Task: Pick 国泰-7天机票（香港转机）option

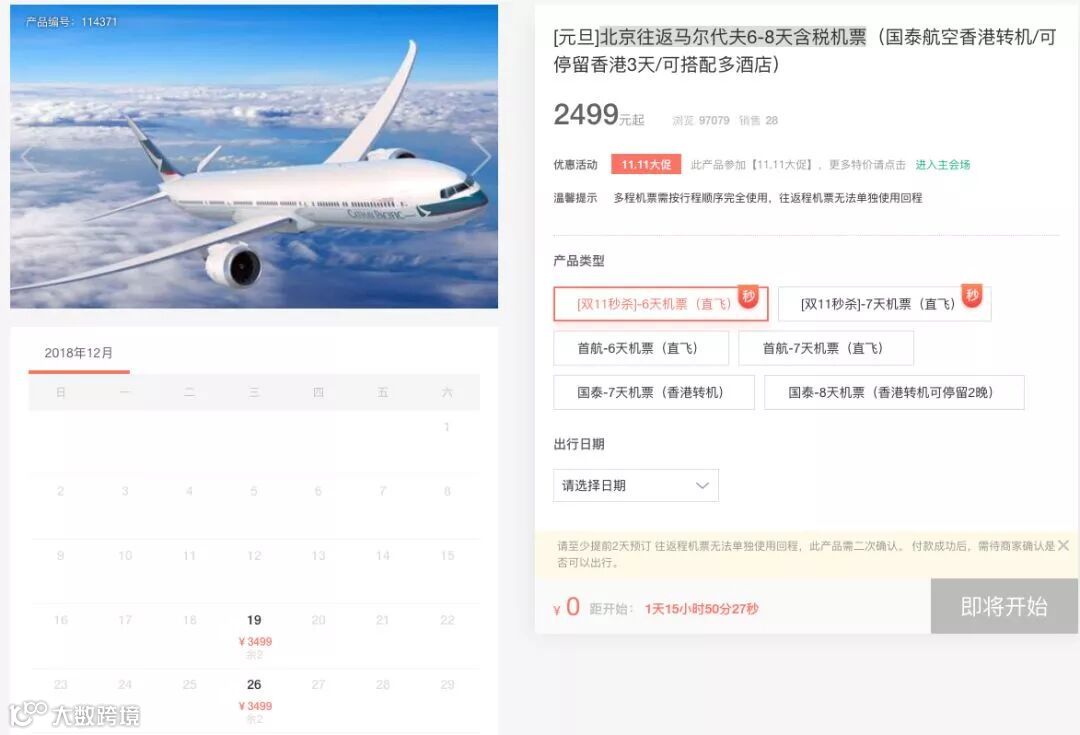Action: (x=654, y=393)
